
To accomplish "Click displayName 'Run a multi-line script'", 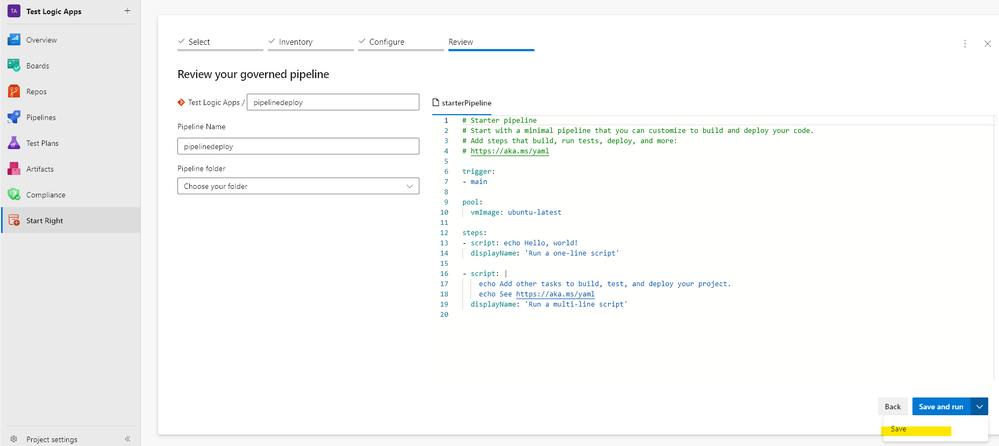I will [x=549, y=305].
